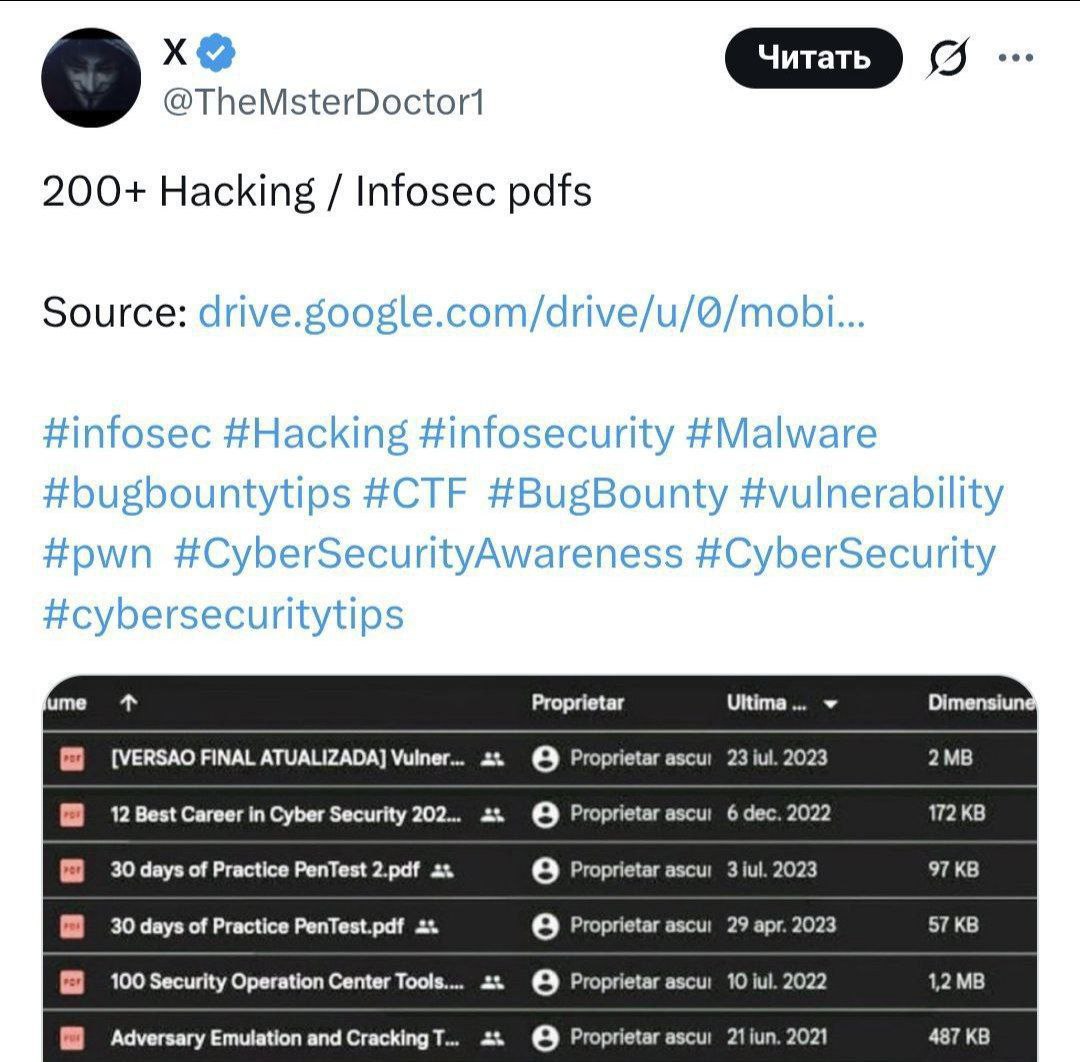The height and width of the screenshot is (1062, 1080).
Task: Open Adversary Emulation and Cracking file
Action: pos(285,1038)
